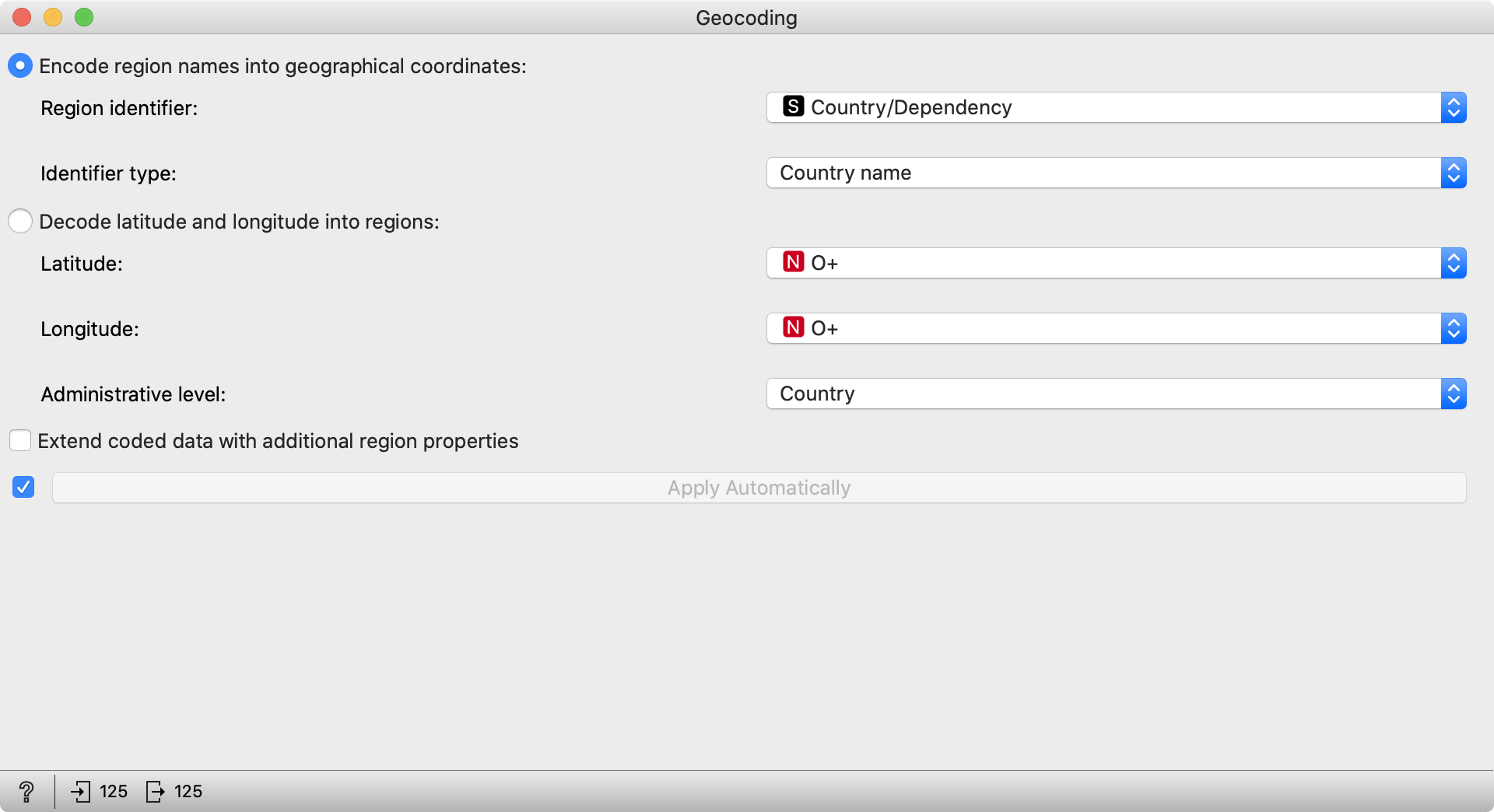The height and width of the screenshot is (812, 1494).
Task: Select the Encode region names radio button
Action: [20, 65]
